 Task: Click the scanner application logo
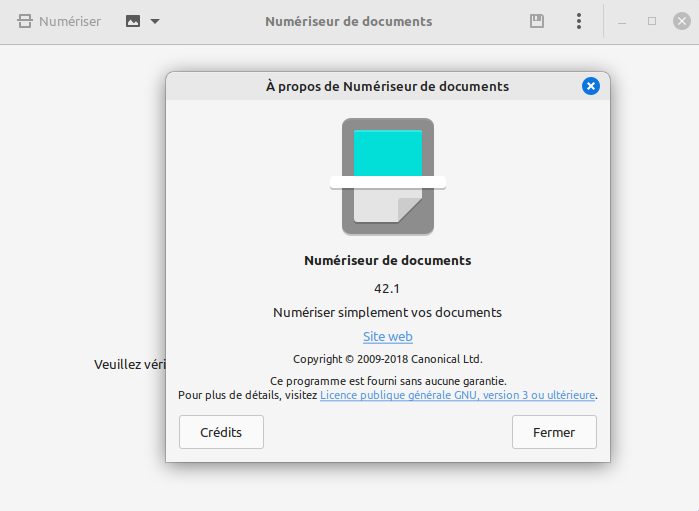[388, 176]
